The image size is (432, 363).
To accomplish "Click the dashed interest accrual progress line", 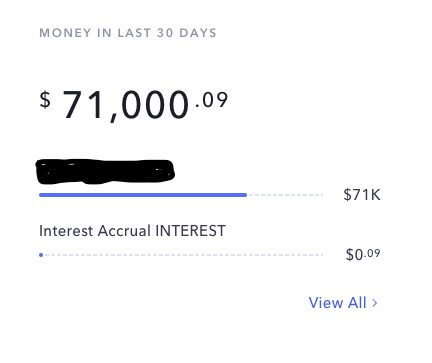I will (184, 255).
